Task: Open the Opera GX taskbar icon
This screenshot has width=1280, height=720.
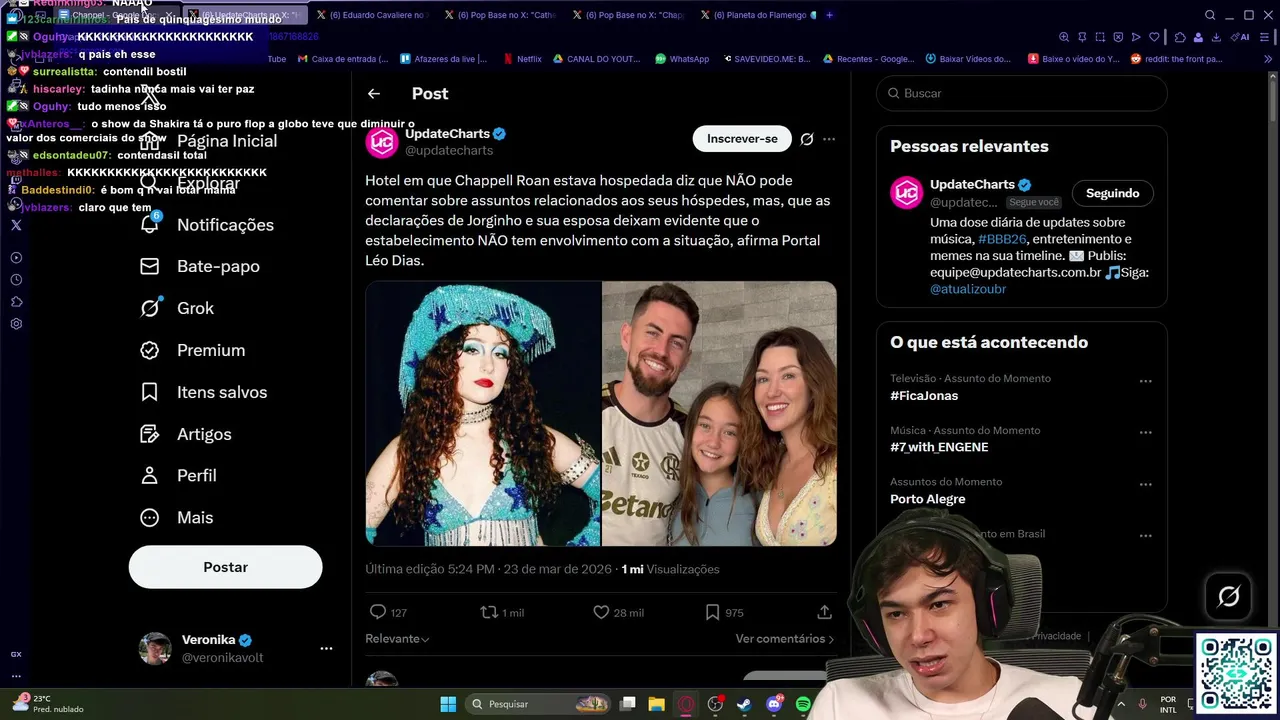Action: [x=686, y=704]
